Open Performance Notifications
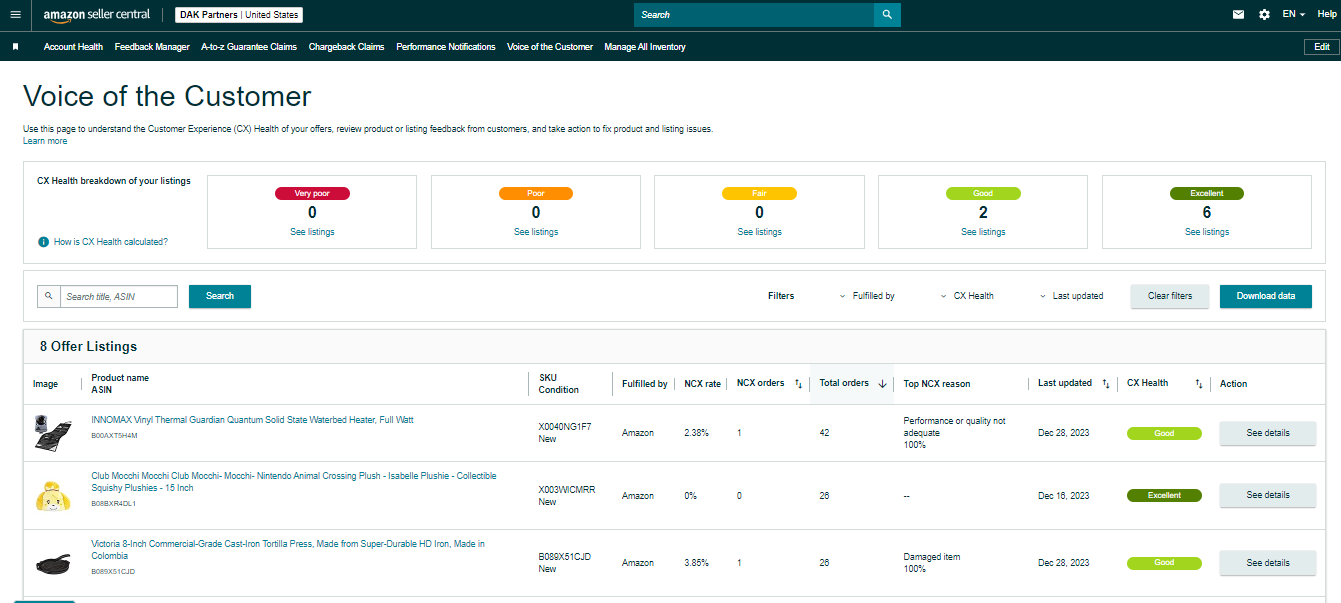 (446, 47)
